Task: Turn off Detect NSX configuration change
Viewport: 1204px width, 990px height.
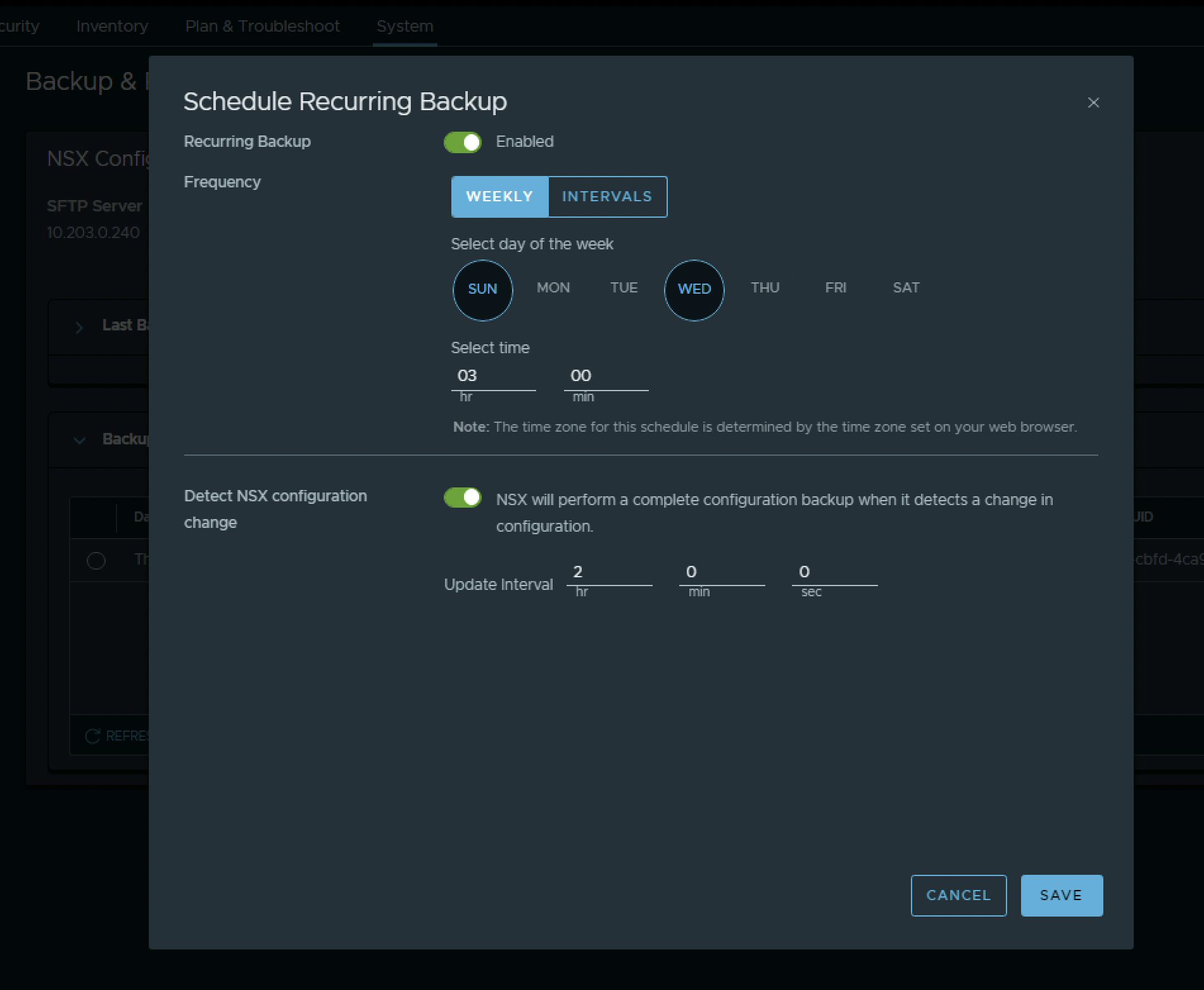Action: (462, 498)
